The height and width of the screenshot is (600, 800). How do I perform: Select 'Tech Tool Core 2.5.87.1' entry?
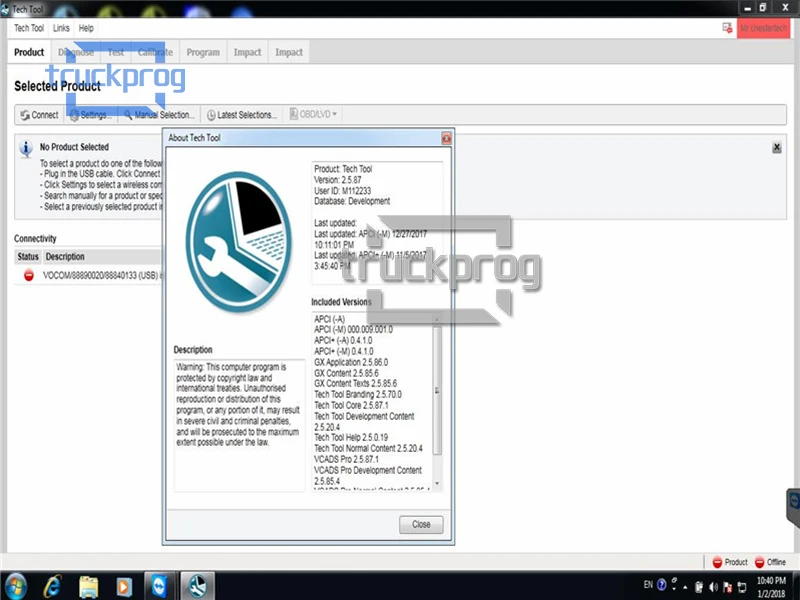[x=351, y=405]
